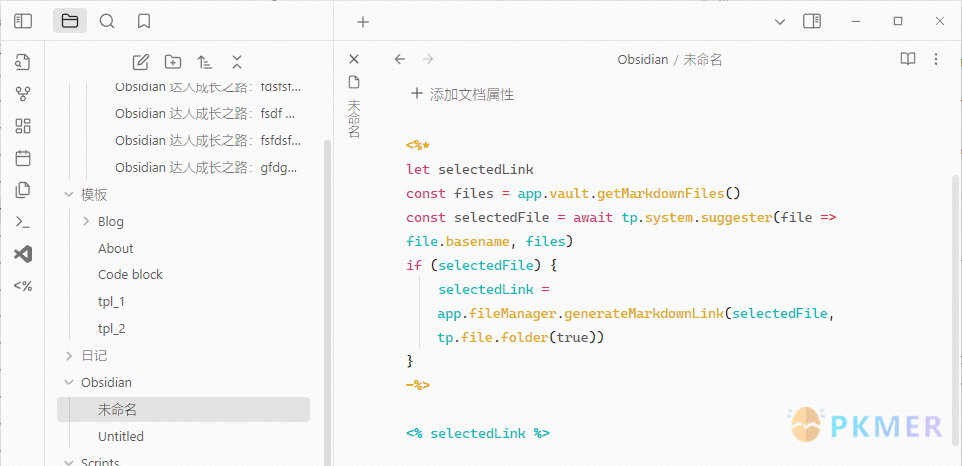The height and width of the screenshot is (466, 962).
Task: Click the Templater <% ribbon icon
Action: 23,286
